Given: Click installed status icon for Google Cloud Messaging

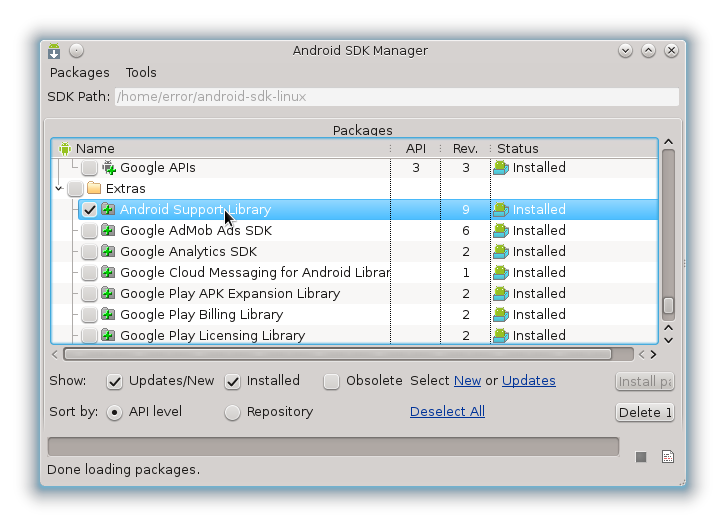Looking at the screenshot, I should click(x=501, y=272).
